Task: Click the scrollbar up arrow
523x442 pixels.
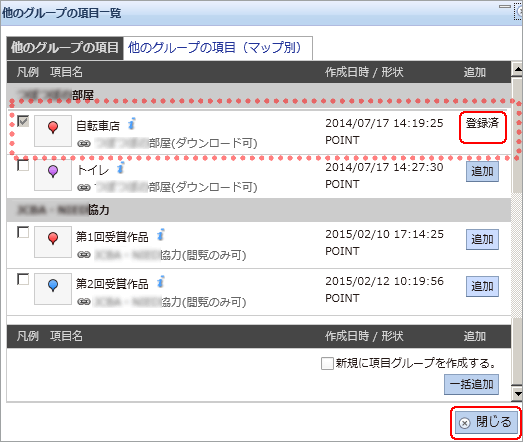Action: click(517, 69)
